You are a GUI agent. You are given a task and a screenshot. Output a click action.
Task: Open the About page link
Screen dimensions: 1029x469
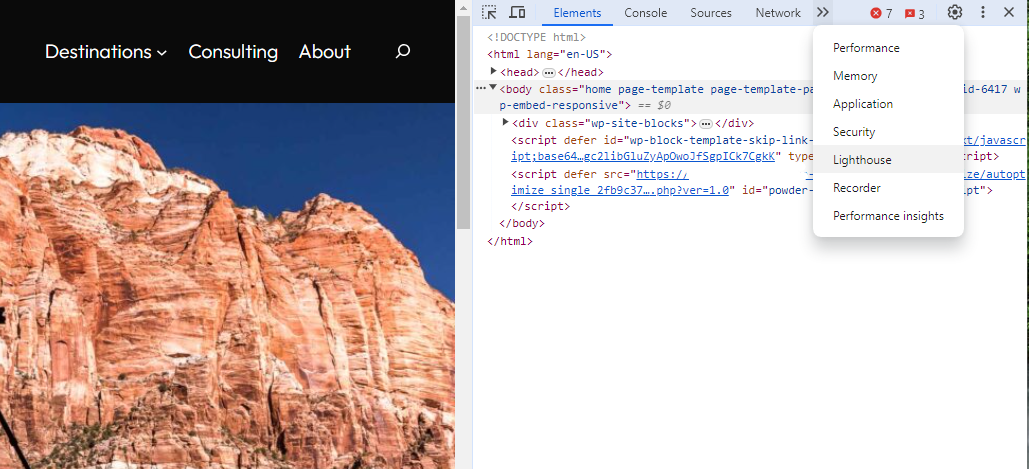[x=325, y=51]
